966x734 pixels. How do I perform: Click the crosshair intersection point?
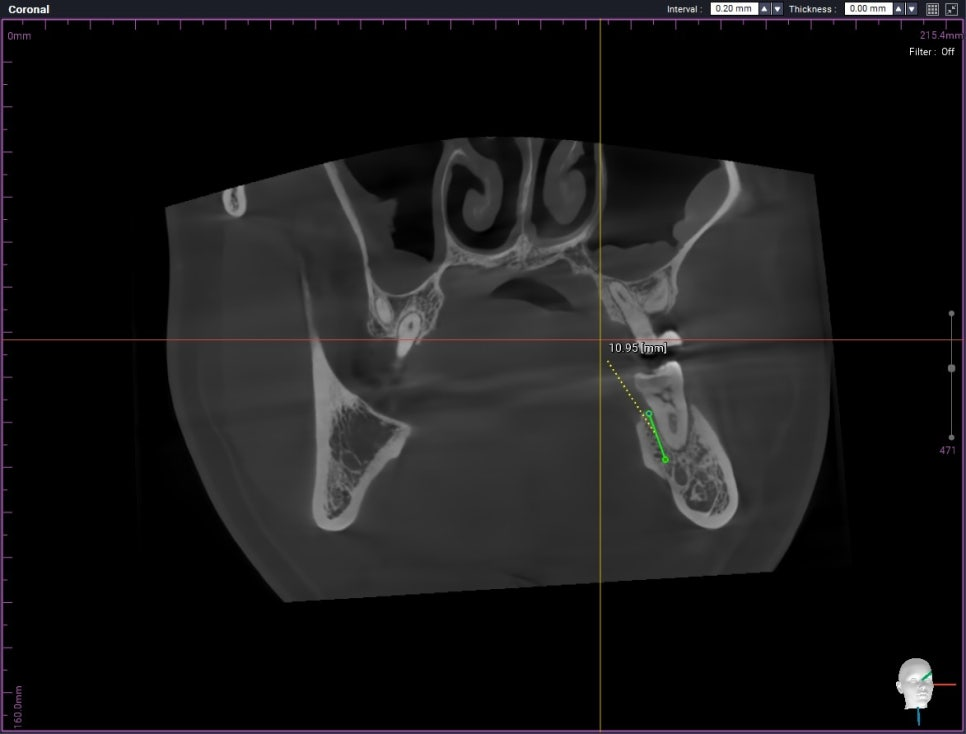(x=600, y=340)
